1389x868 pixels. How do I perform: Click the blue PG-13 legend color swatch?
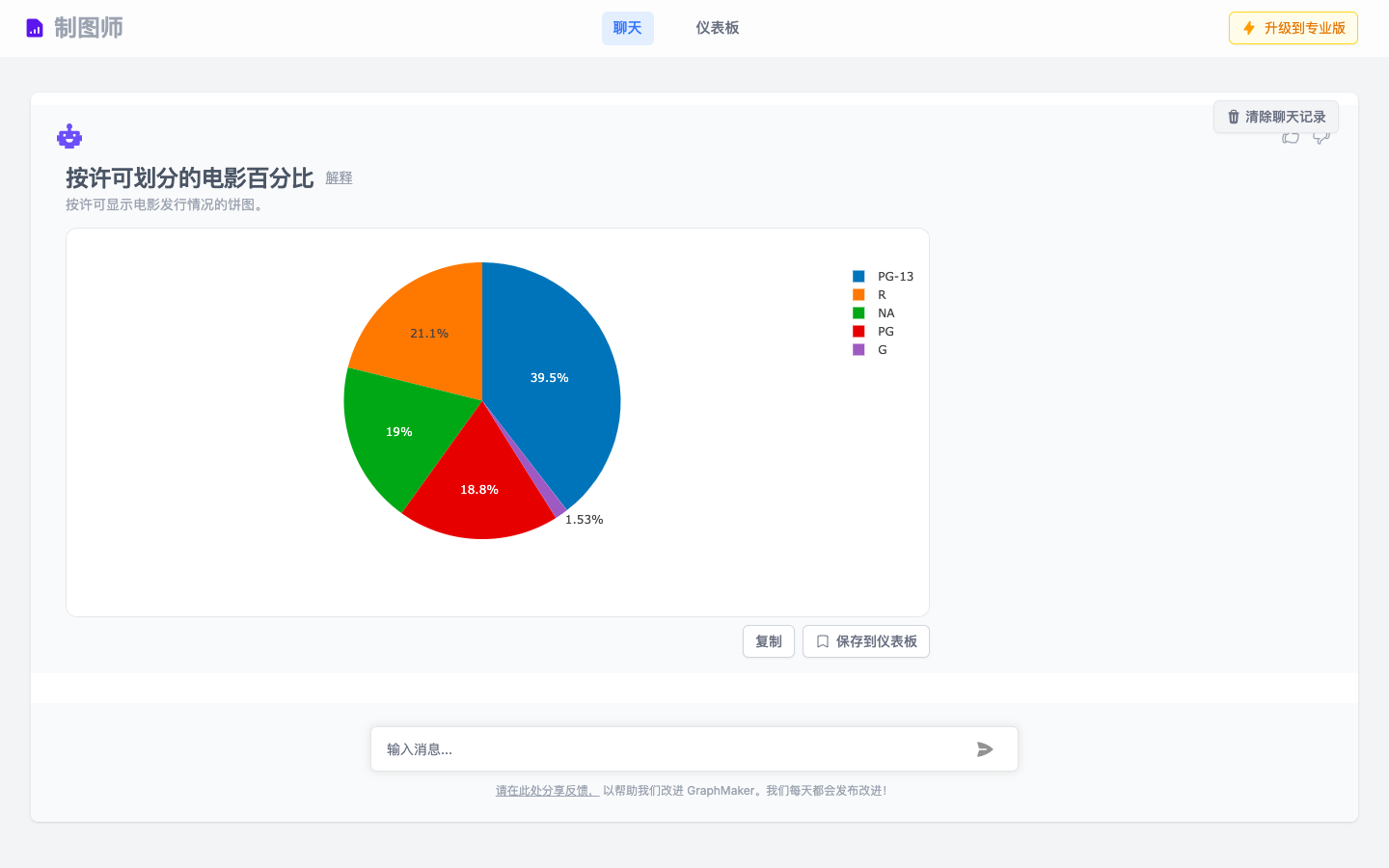[858, 276]
